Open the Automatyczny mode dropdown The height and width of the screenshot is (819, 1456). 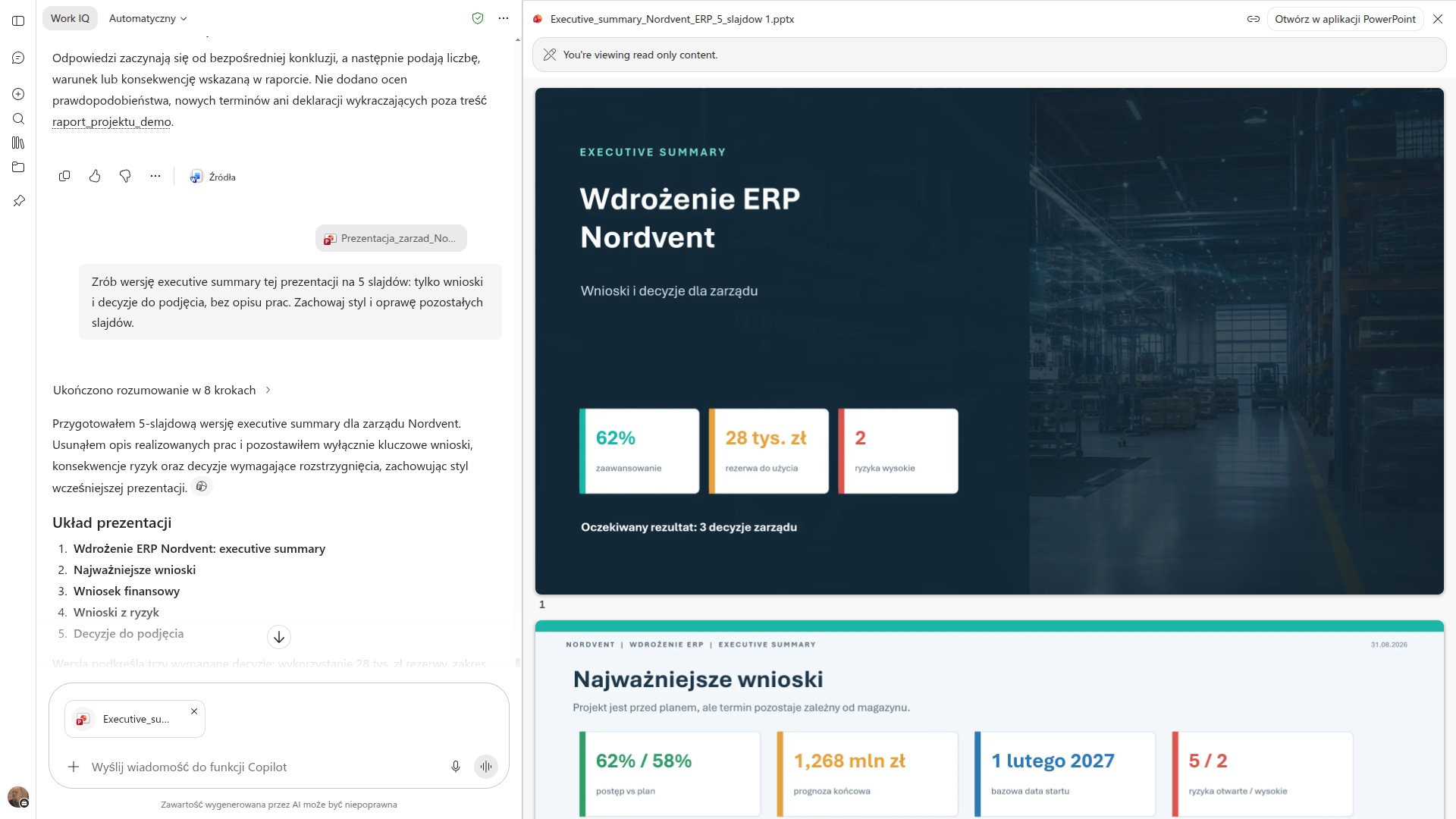(x=148, y=18)
